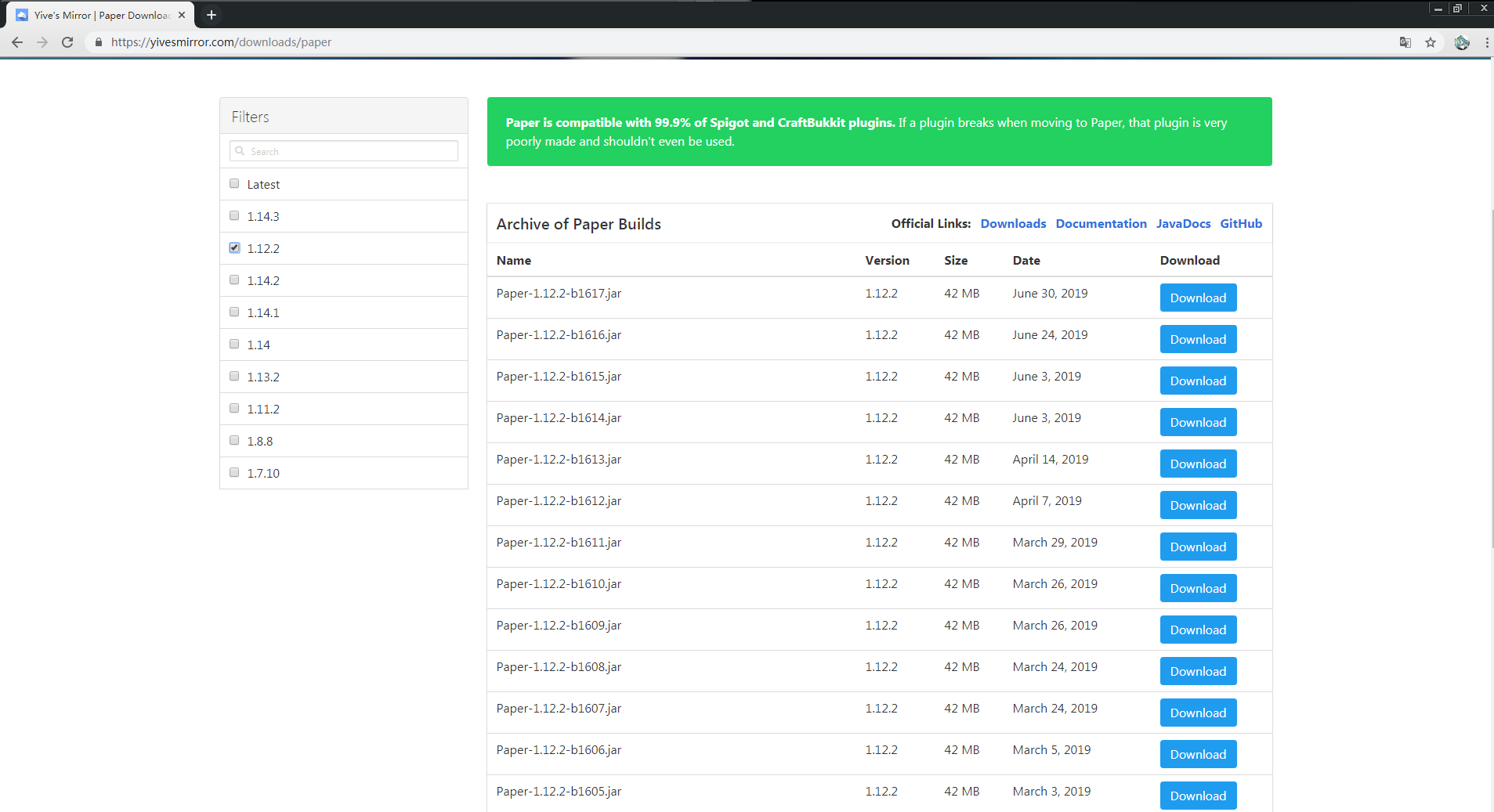Download Paper-1.12.2-b1609.jar

click(x=1198, y=630)
